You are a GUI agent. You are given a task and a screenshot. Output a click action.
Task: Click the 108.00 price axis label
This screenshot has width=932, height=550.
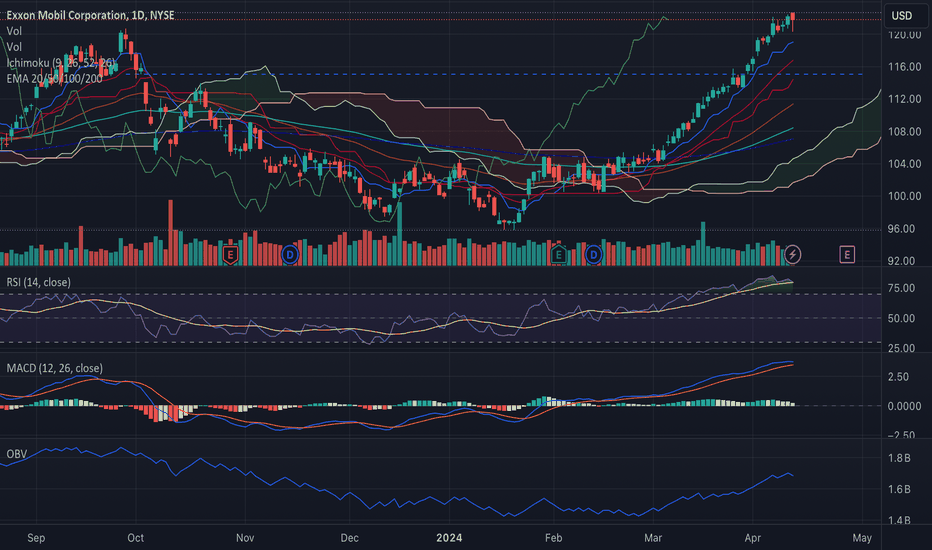[904, 131]
